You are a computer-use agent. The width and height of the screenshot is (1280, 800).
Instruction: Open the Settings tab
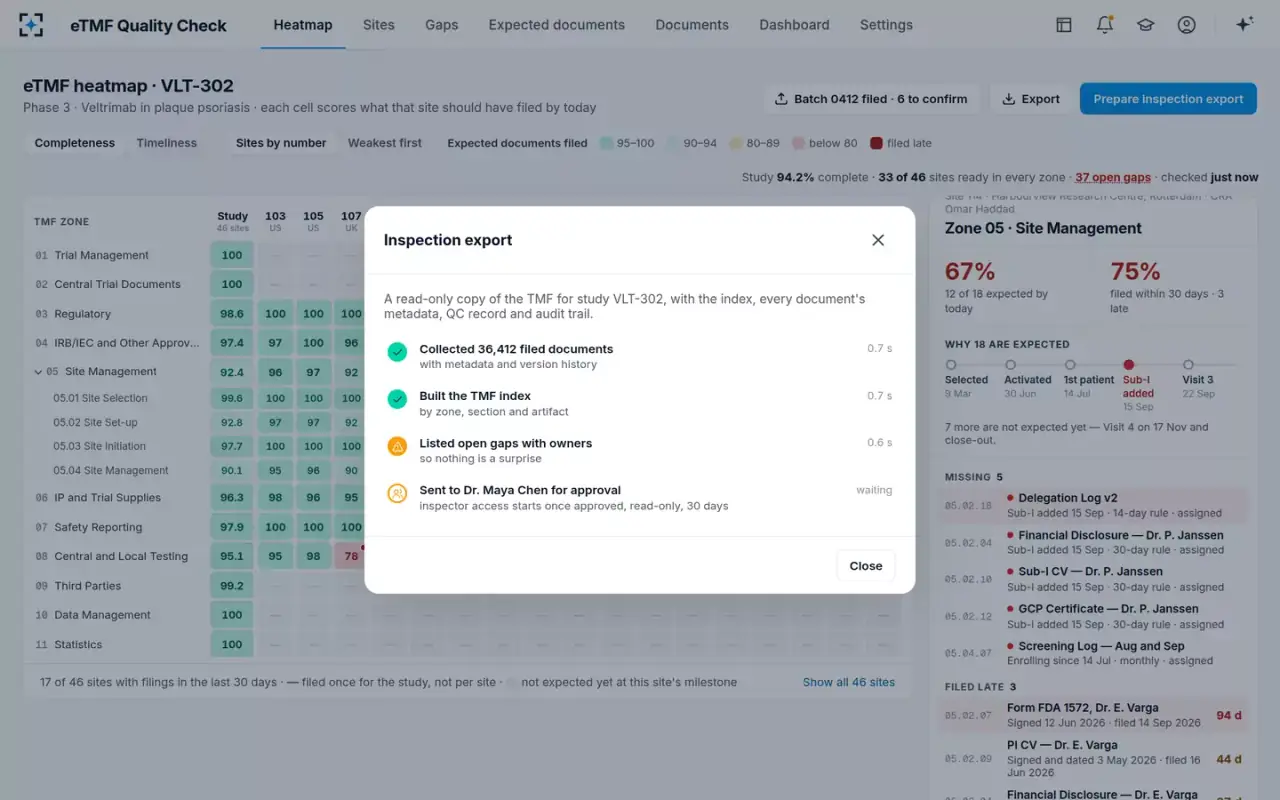886,25
